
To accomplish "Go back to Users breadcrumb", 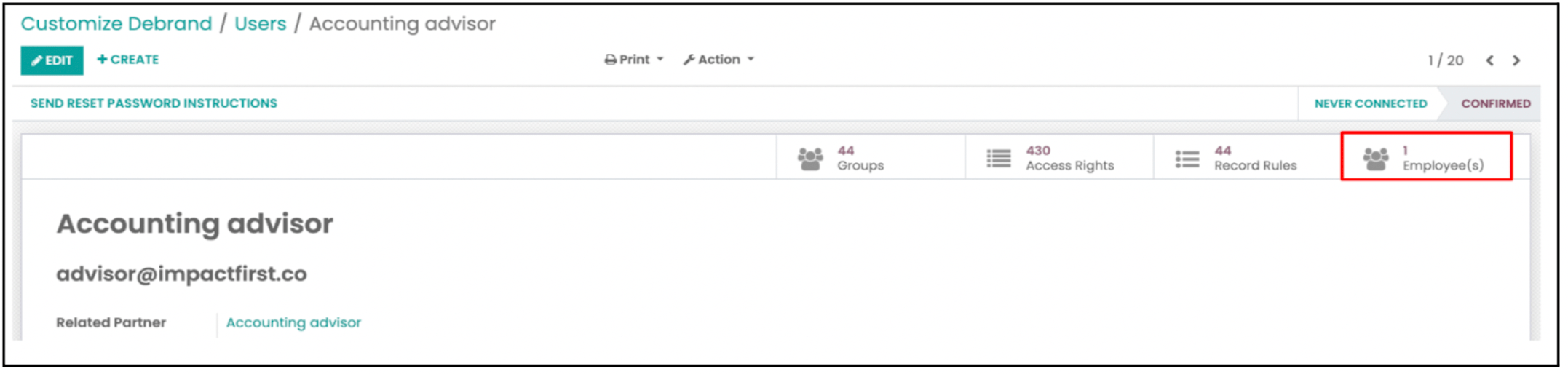I will 261,24.
